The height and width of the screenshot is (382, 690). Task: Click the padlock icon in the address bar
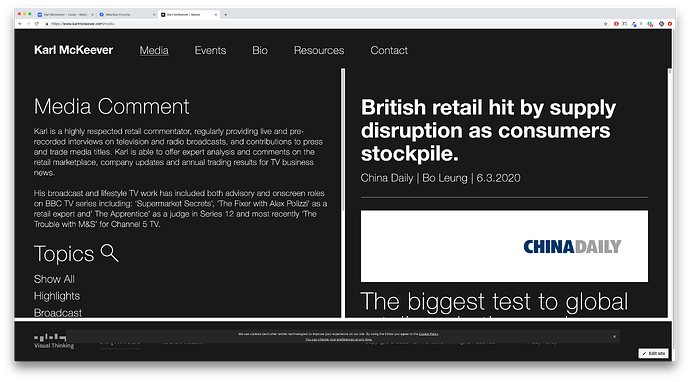click(x=47, y=24)
